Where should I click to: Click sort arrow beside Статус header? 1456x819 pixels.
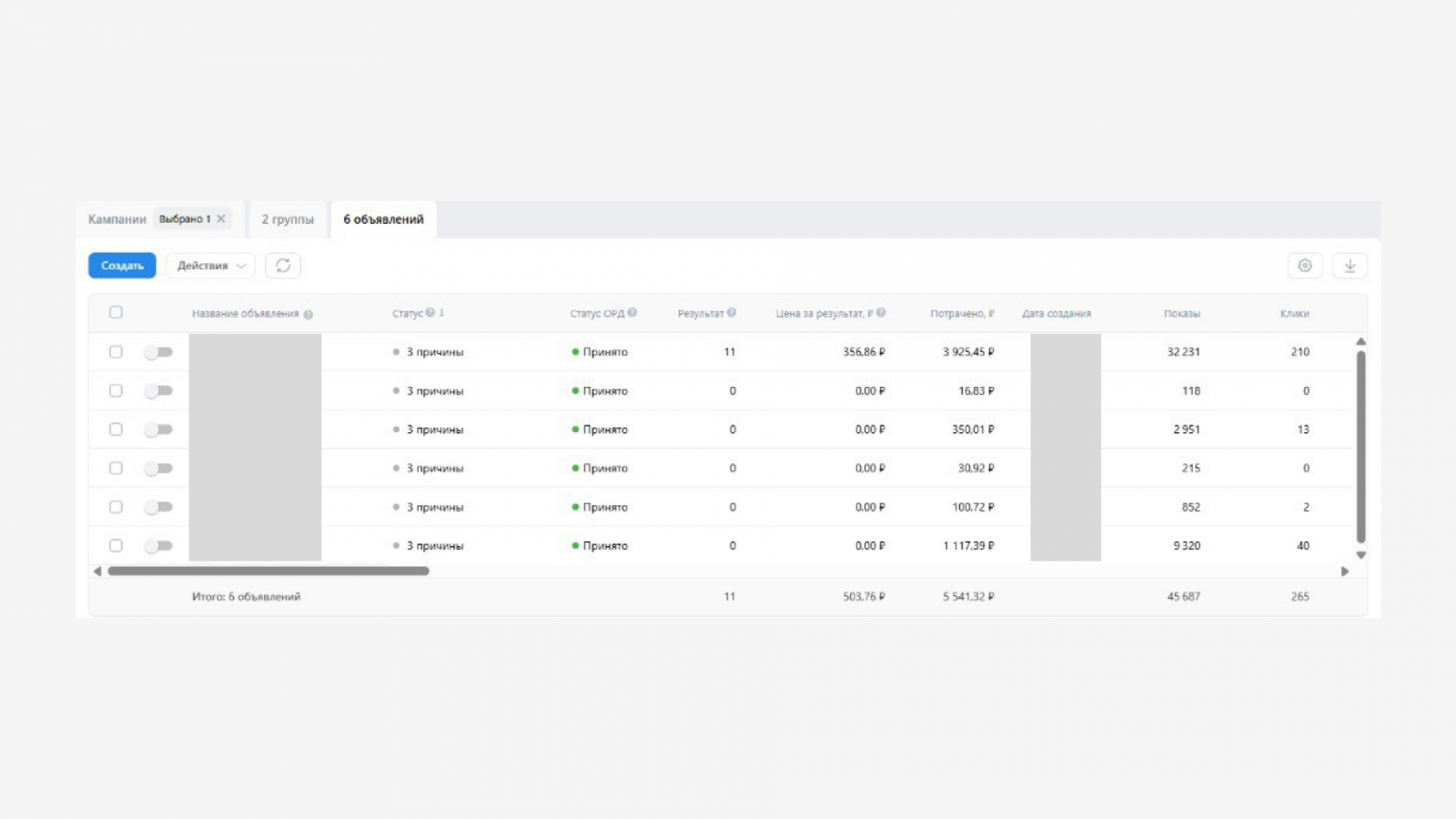tap(441, 312)
